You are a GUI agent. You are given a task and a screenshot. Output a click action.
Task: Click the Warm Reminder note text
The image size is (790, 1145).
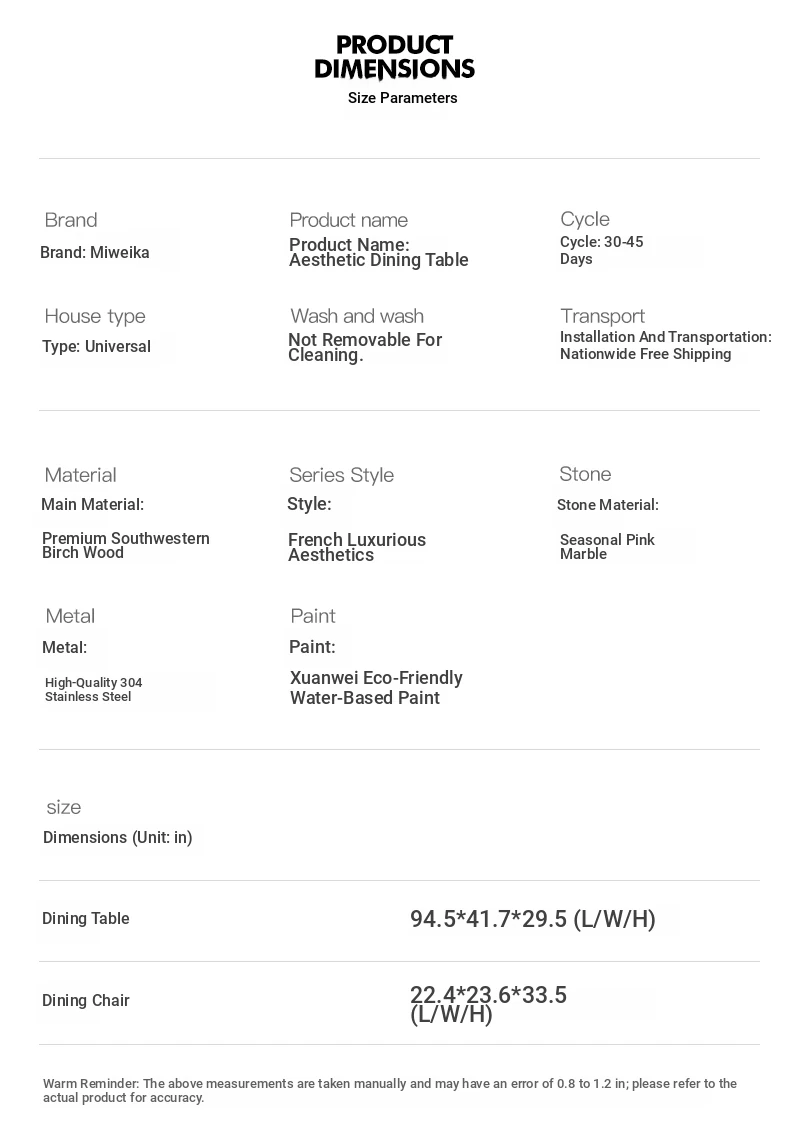(389, 1090)
